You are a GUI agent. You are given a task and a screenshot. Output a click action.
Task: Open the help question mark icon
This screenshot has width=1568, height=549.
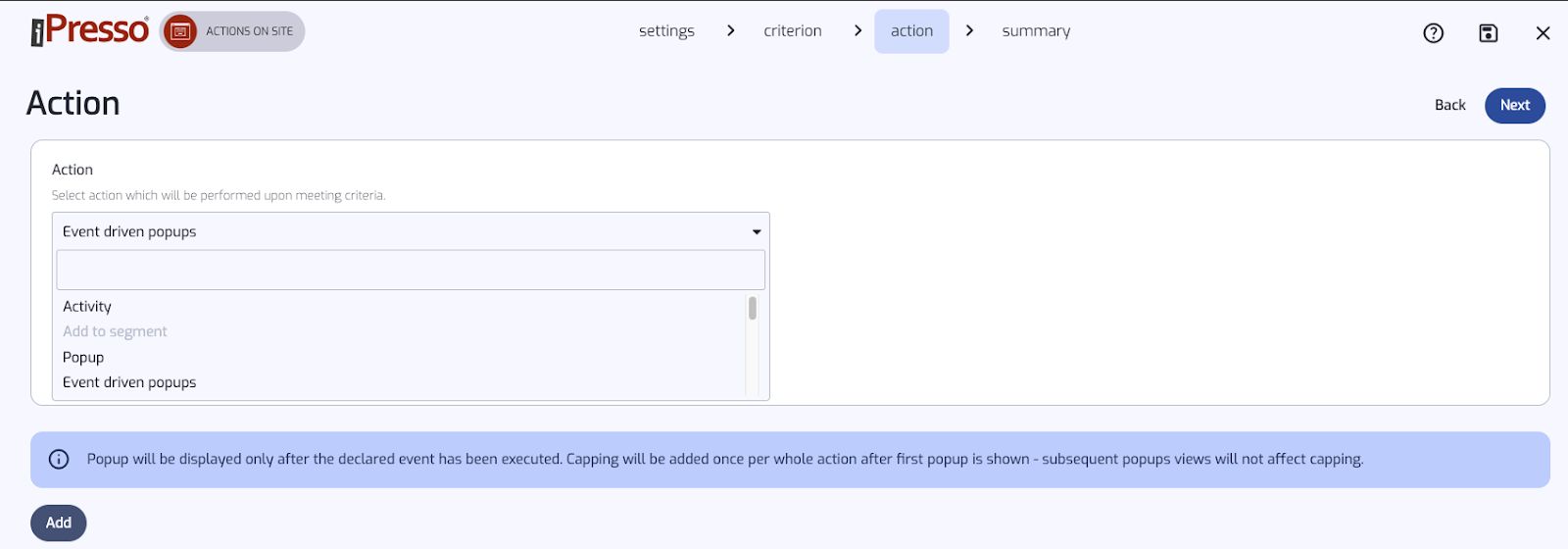tap(1433, 33)
